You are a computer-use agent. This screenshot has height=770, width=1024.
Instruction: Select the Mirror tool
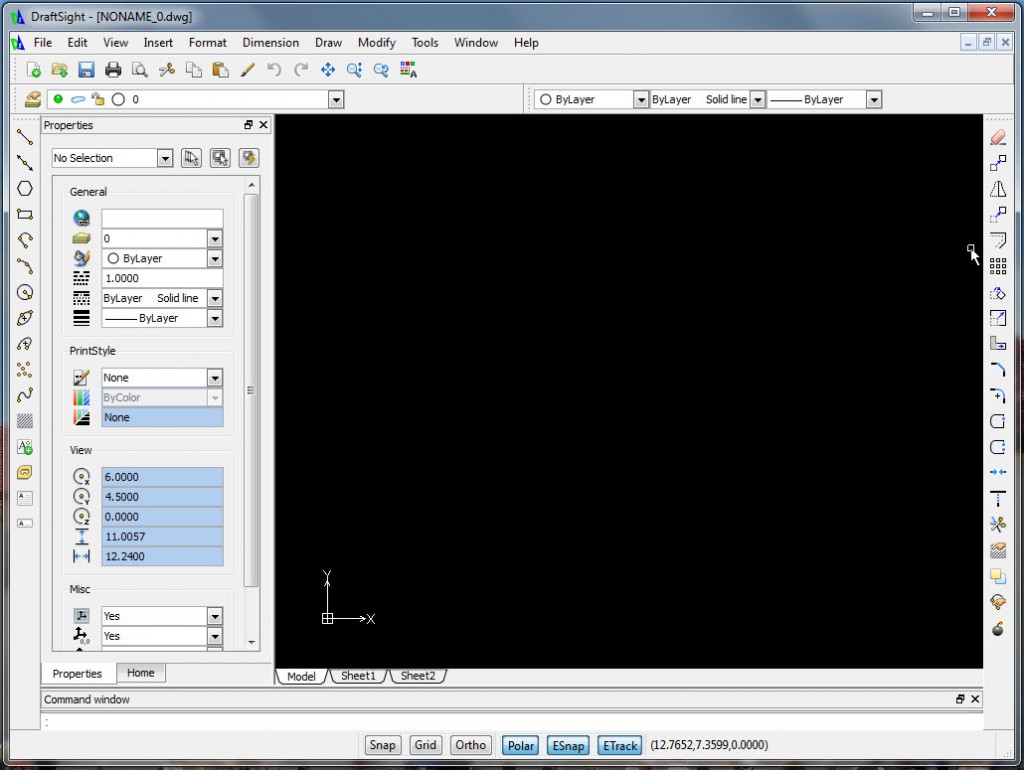coord(997,189)
